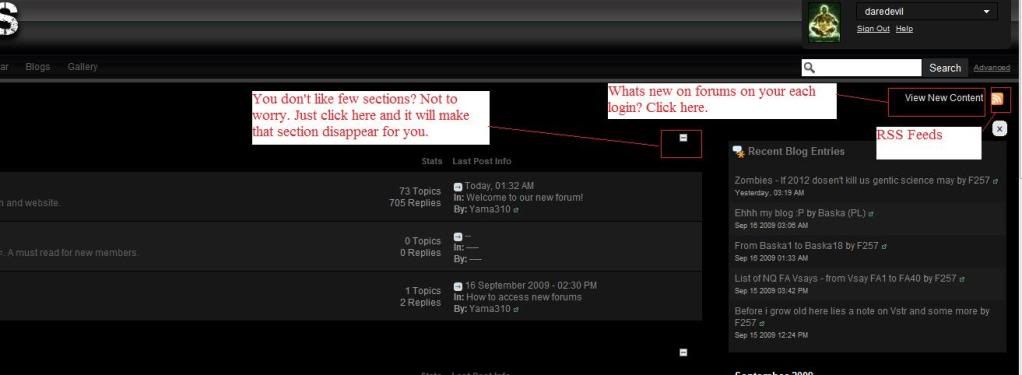The height and width of the screenshot is (375, 1022).
Task: Collapse the second forum category section
Action: point(683,352)
